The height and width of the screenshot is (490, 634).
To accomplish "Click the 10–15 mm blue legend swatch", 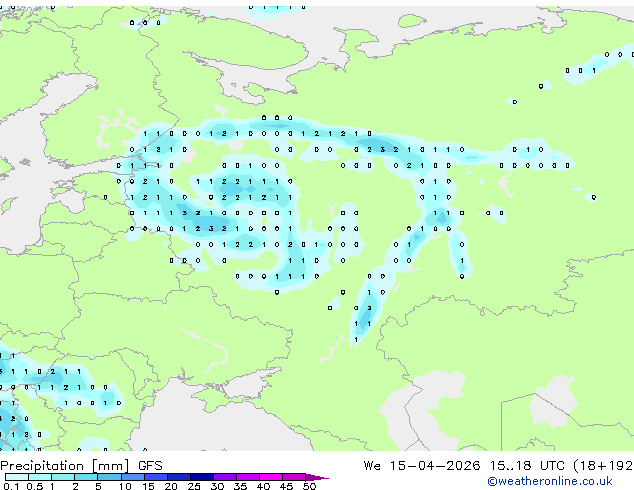I will (x=132, y=477).
